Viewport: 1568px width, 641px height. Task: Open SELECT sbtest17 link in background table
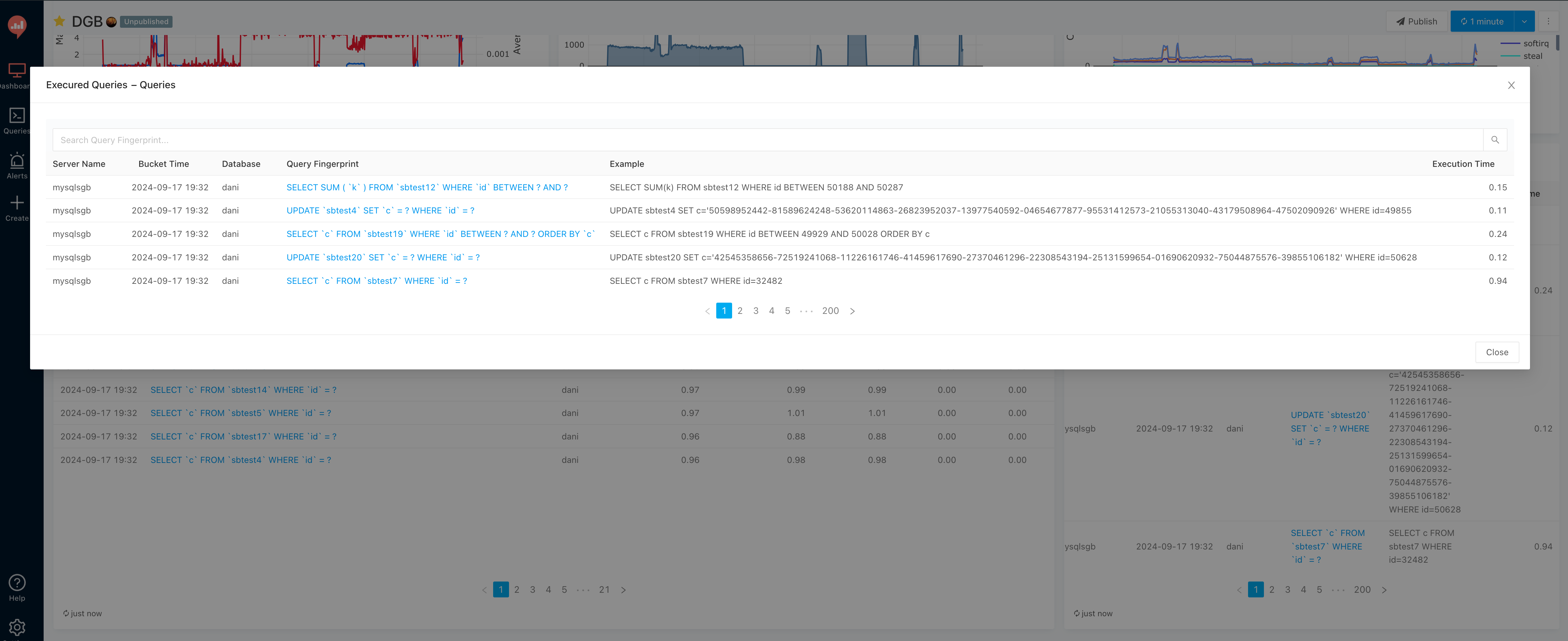click(244, 436)
